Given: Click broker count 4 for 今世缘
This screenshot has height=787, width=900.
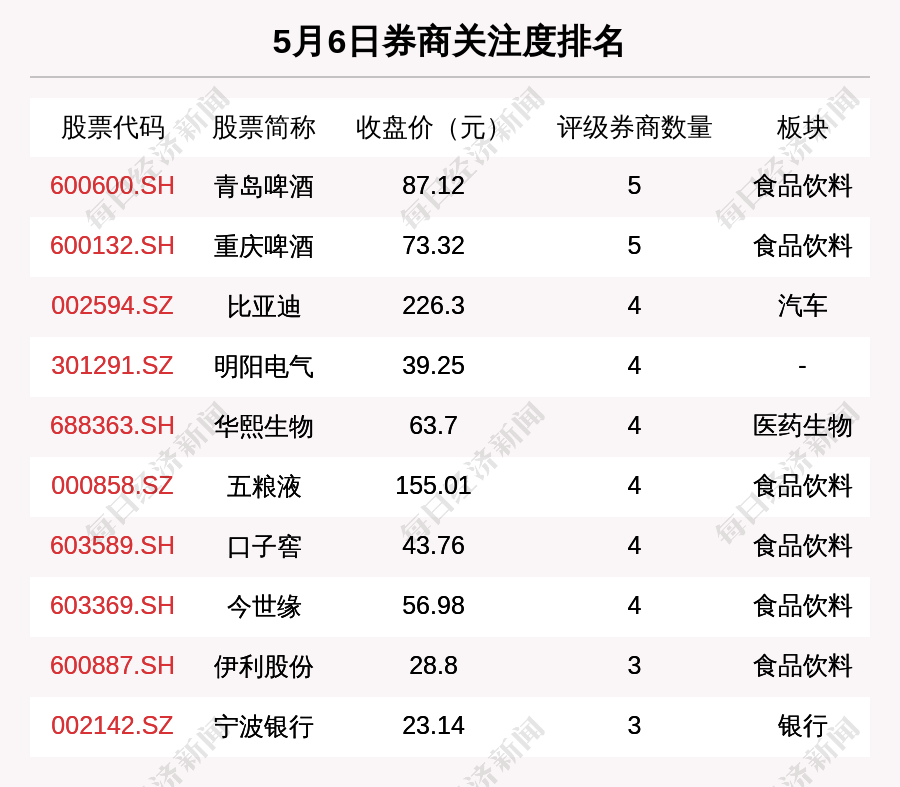Looking at the screenshot, I should click(x=634, y=606).
